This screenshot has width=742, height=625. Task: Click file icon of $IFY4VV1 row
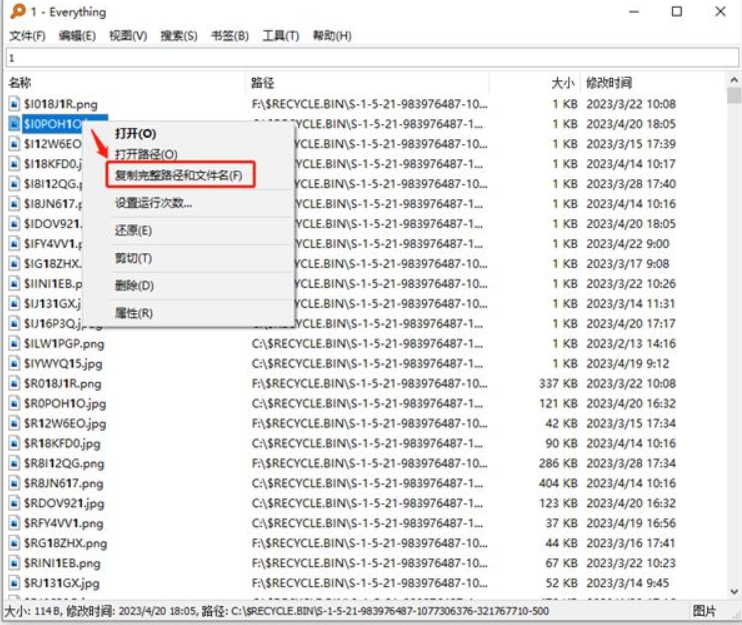pos(15,244)
